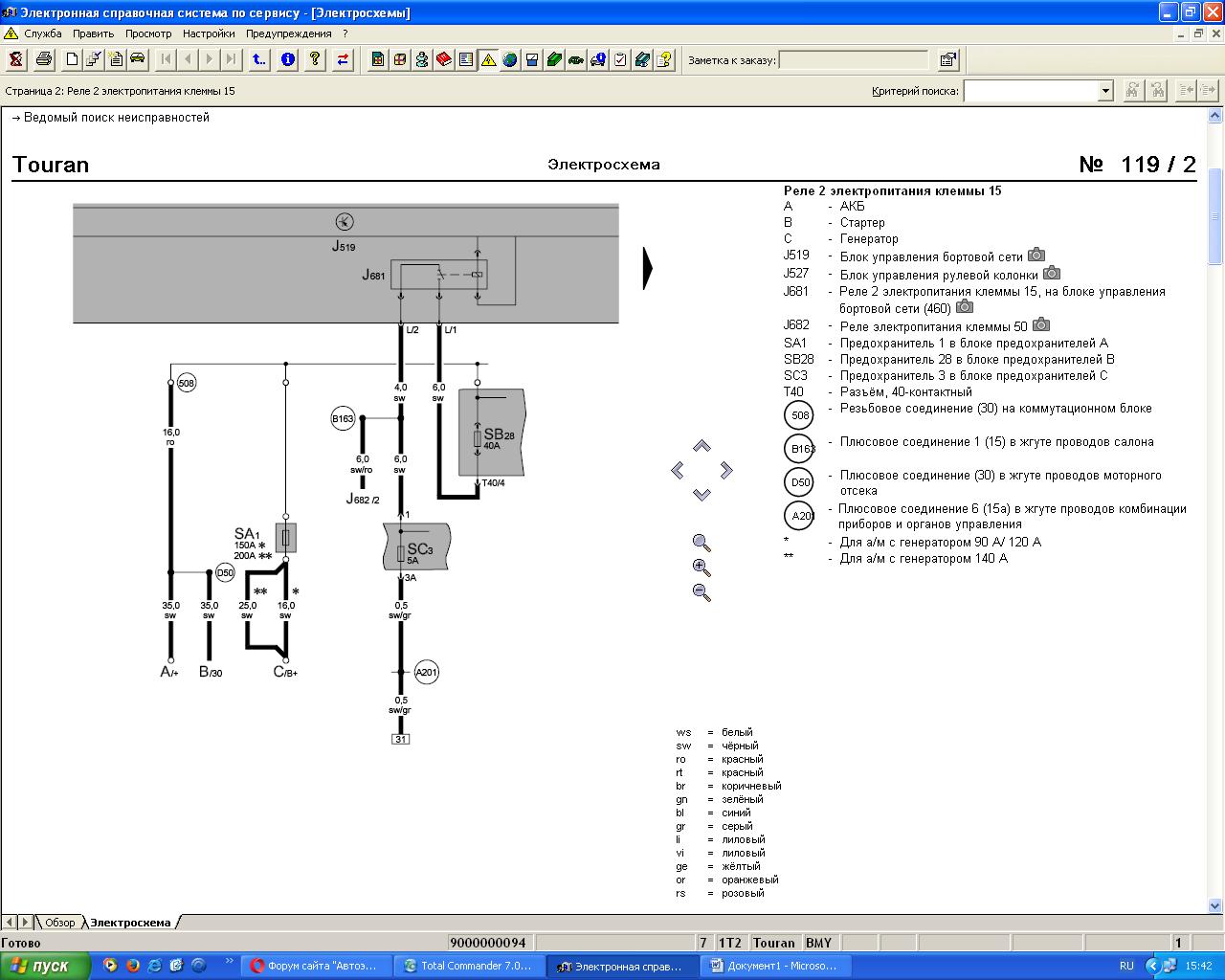Click the blue 't..' back-up icon

pyautogui.click(x=259, y=59)
